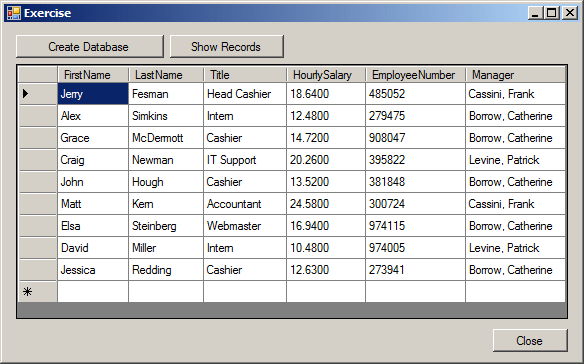Select the Jerry first name cell
The width and height of the screenshot is (584, 364).
click(93, 94)
